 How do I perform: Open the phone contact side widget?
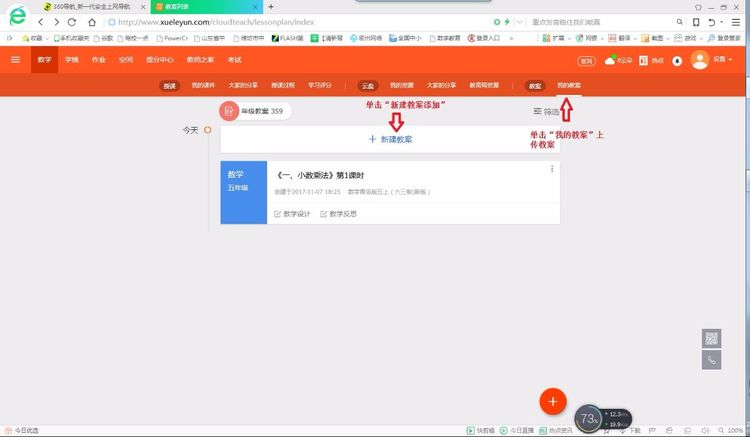click(711, 360)
